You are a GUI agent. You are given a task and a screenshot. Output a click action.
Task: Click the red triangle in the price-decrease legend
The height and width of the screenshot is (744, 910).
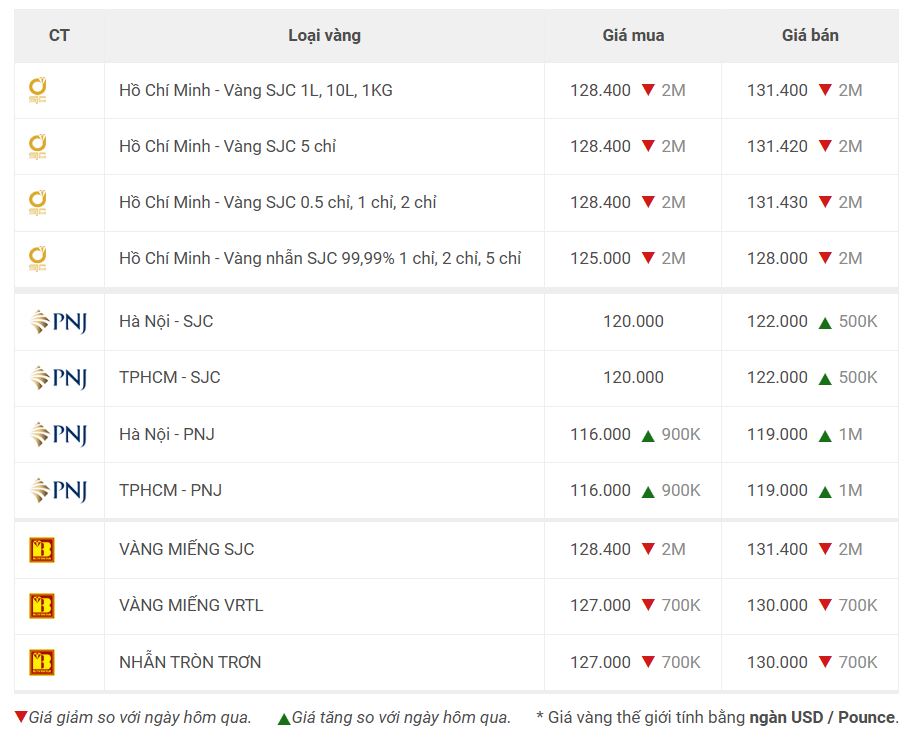coord(21,717)
